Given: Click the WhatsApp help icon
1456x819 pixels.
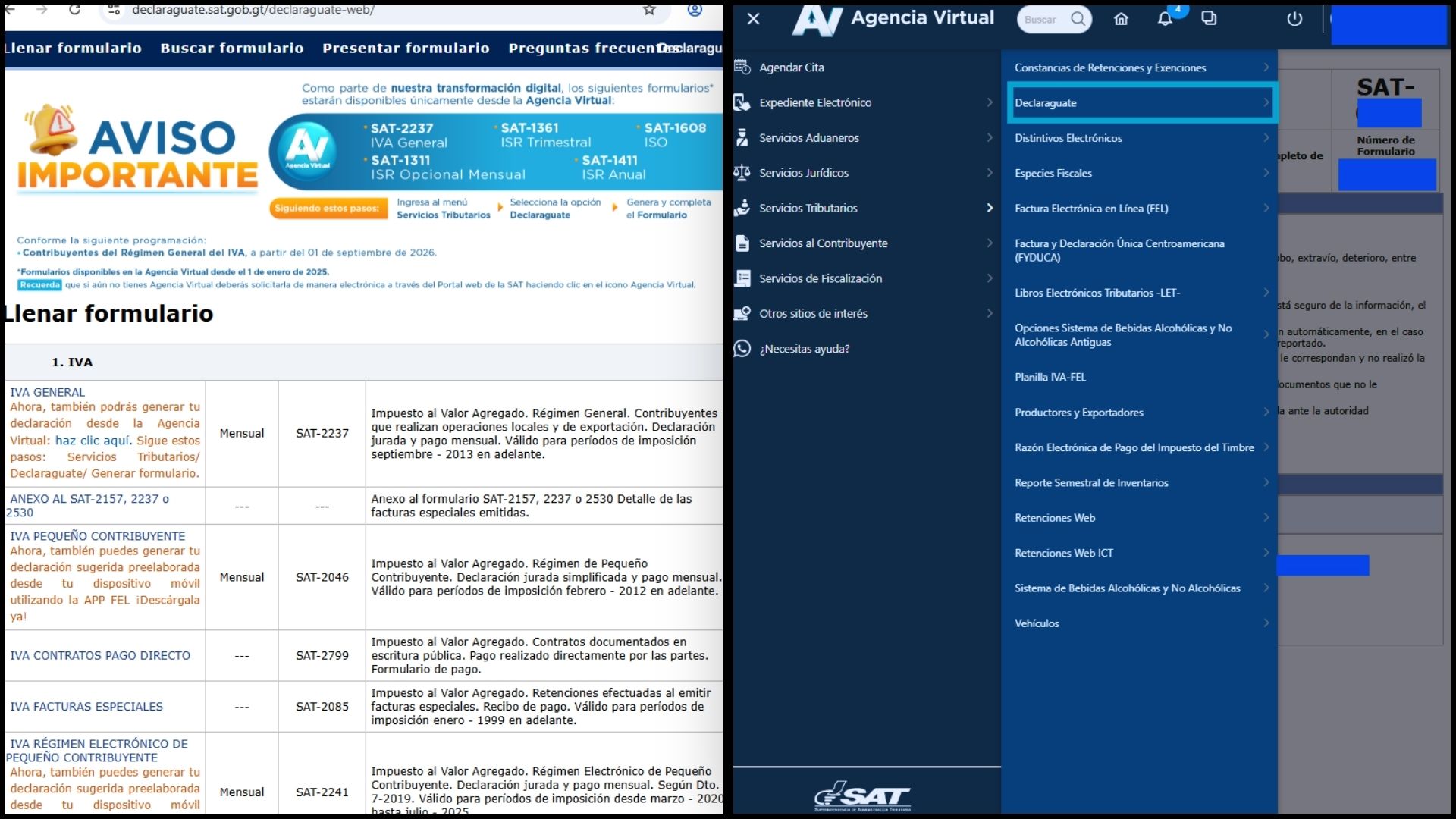Looking at the screenshot, I should [742, 348].
